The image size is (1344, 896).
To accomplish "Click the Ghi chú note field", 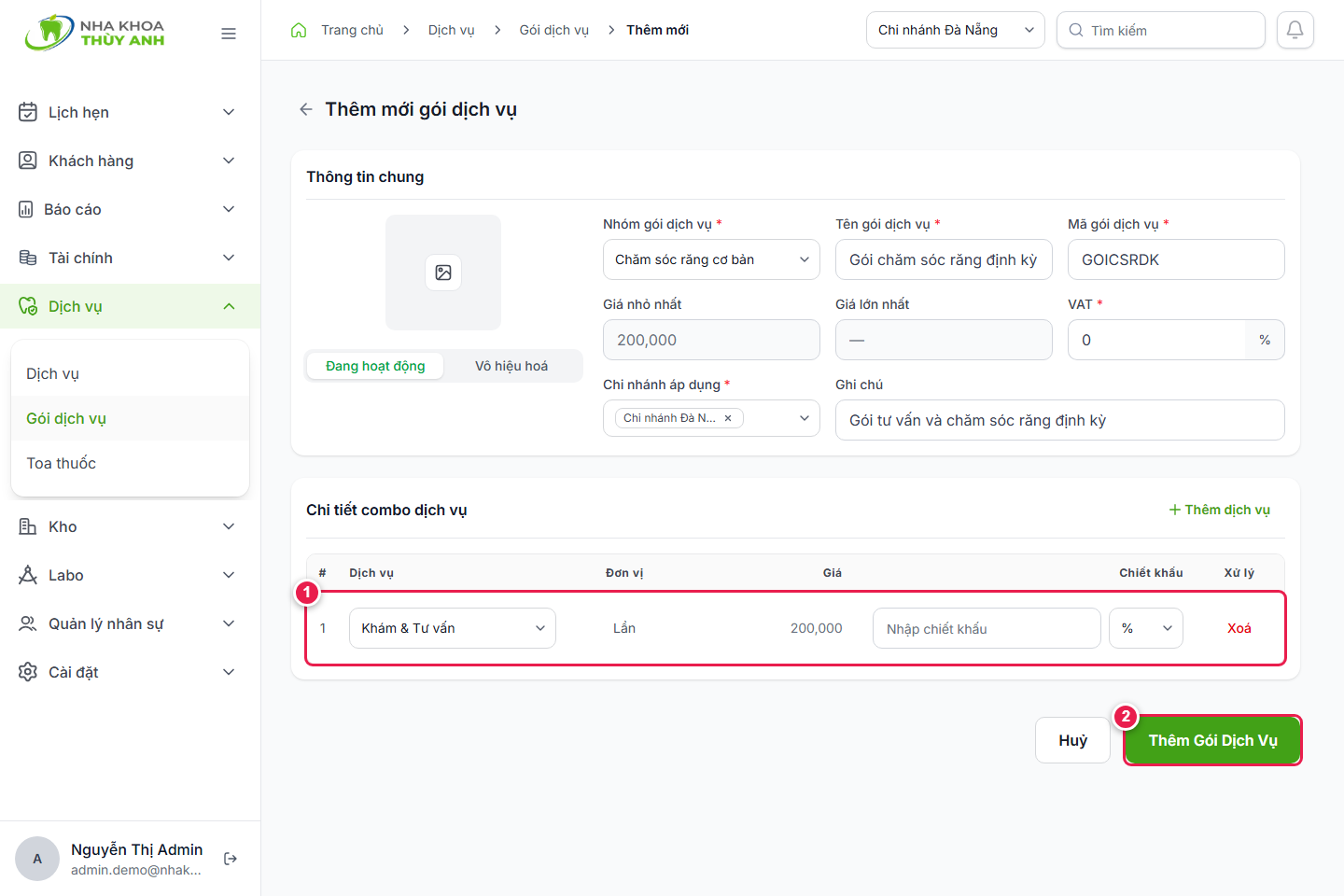I will pyautogui.click(x=1059, y=420).
